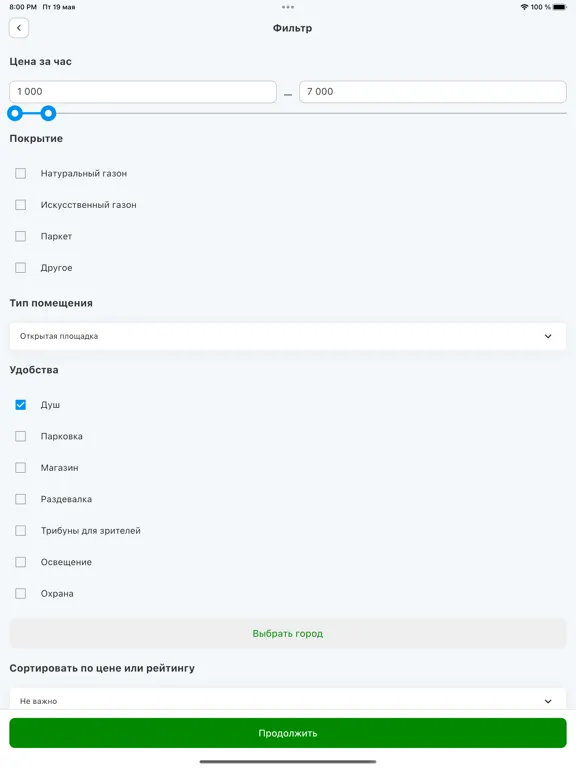The image size is (576, 768).
Task: Click the right price slider handle
Action: (x=48, y=114)
